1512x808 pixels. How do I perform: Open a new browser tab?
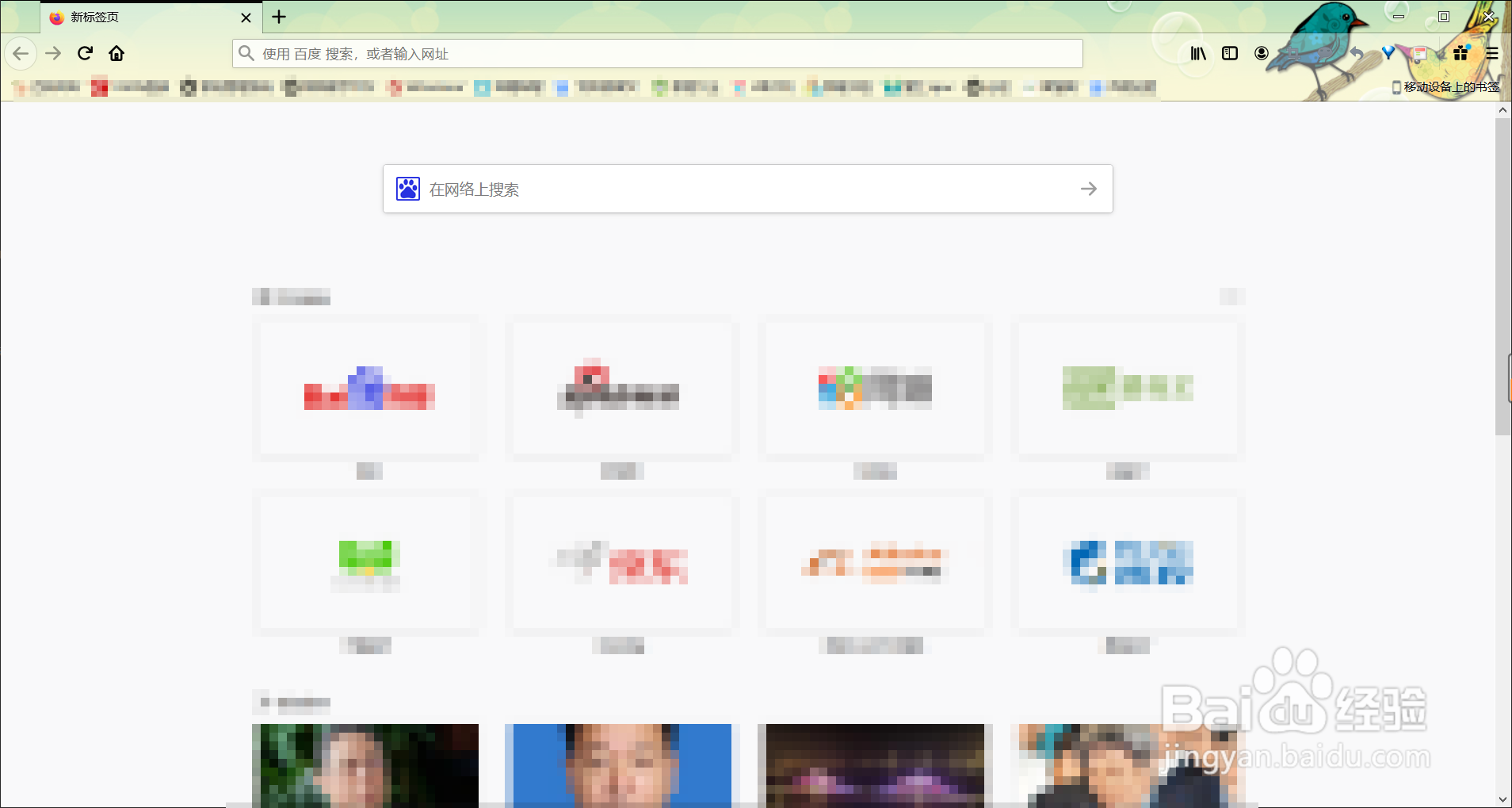point(278,17)
